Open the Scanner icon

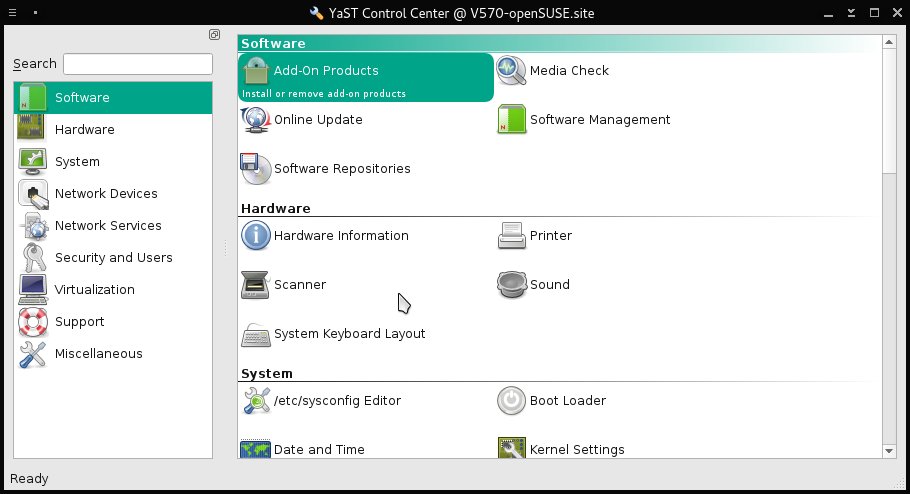pos(255,285)
